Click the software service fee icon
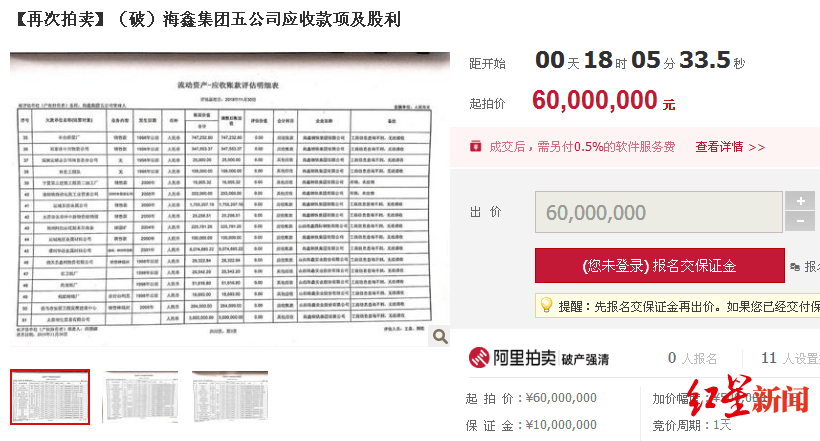Image resolution: width=820 pixels, height=441 pixels. (475, 146)
